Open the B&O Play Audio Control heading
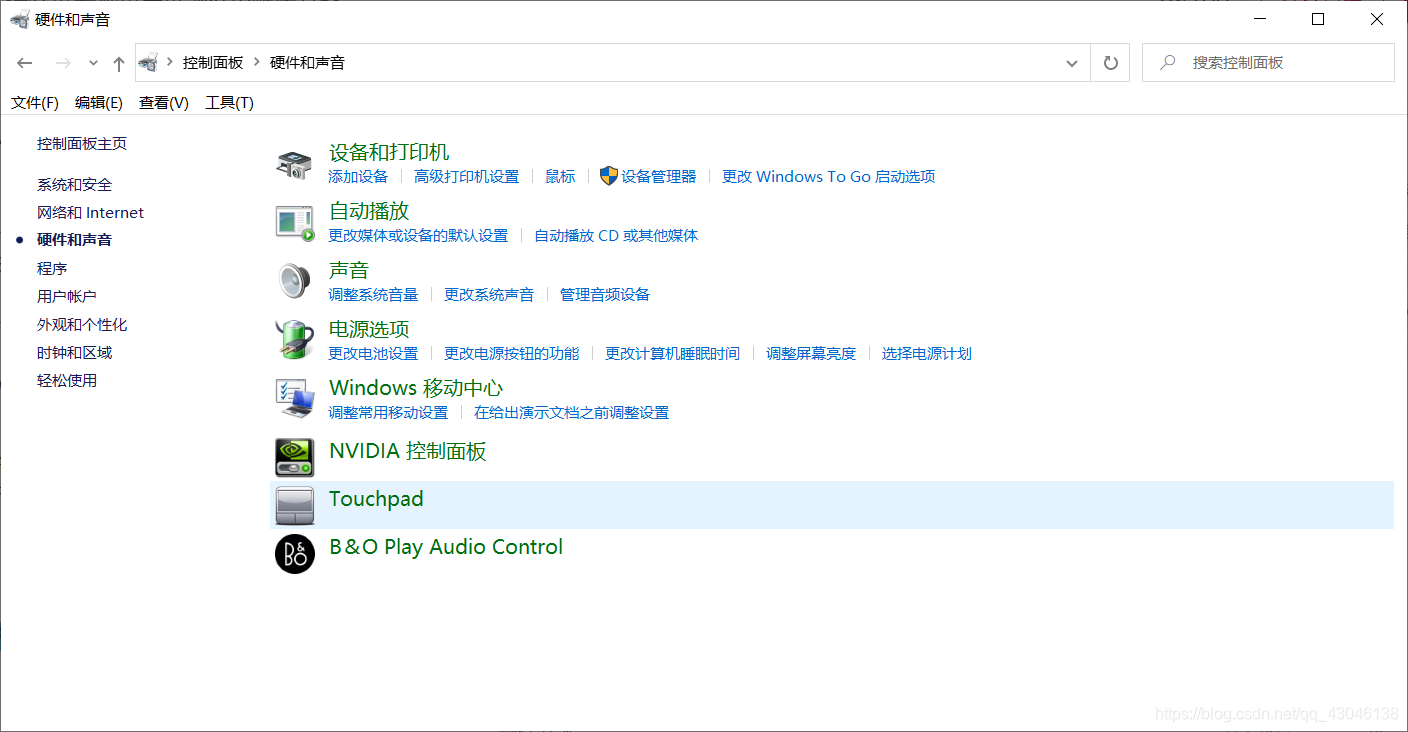Image resolution: width=1408 pixels, height=732 pixels. [x=446, y=547]
